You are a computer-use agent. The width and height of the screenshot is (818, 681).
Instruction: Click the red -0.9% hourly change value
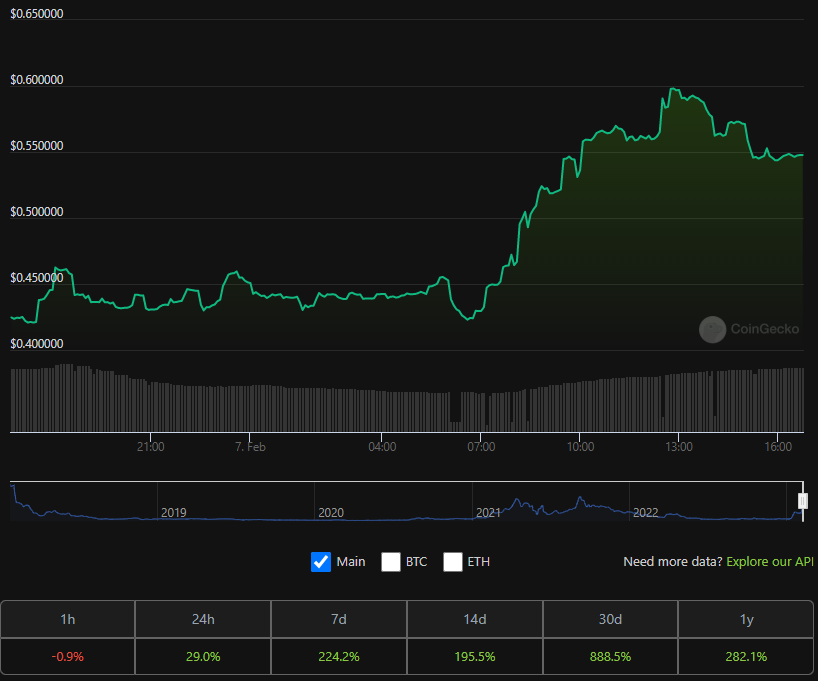68,656
